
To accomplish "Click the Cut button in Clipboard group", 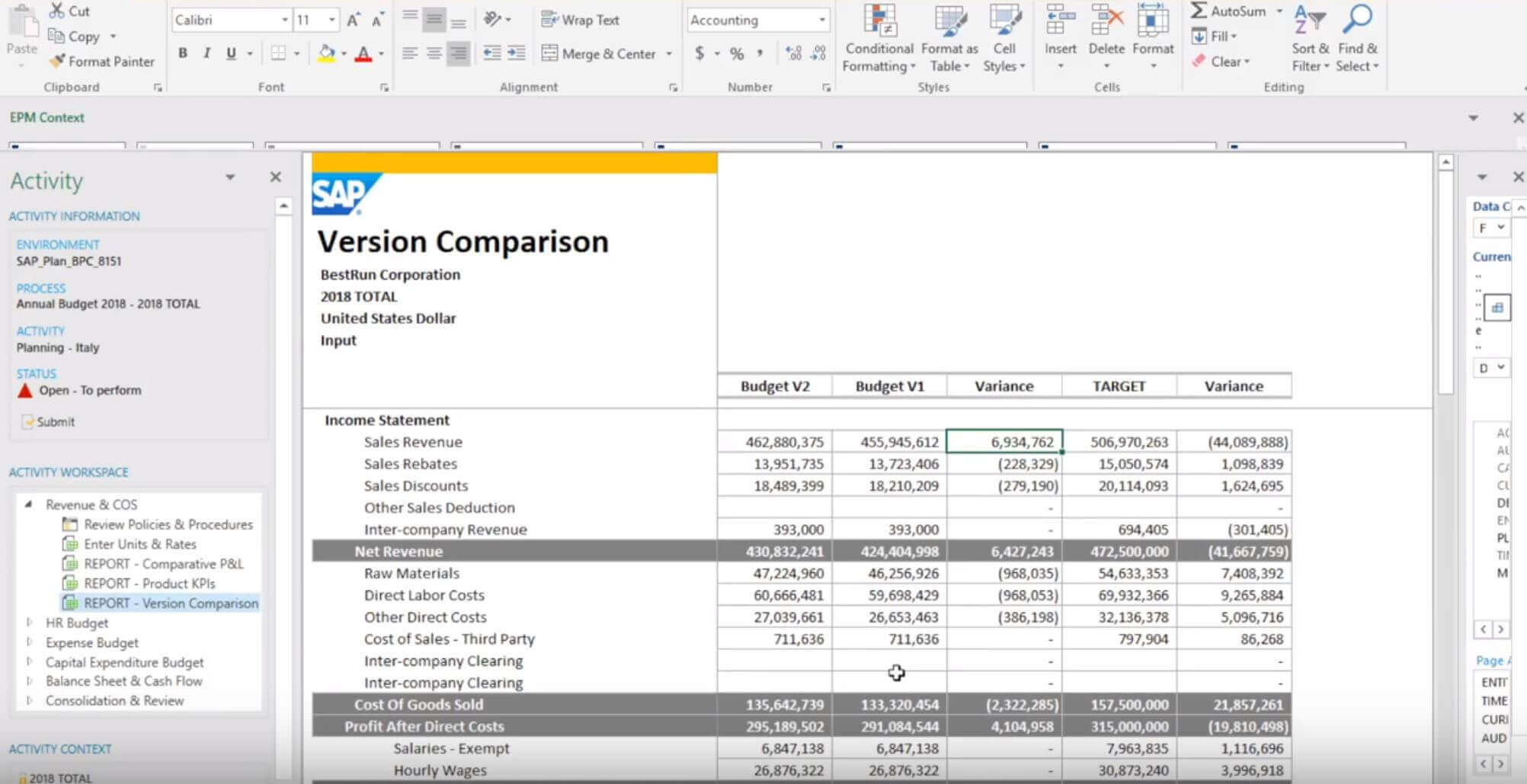I will (x=69, y=11).
